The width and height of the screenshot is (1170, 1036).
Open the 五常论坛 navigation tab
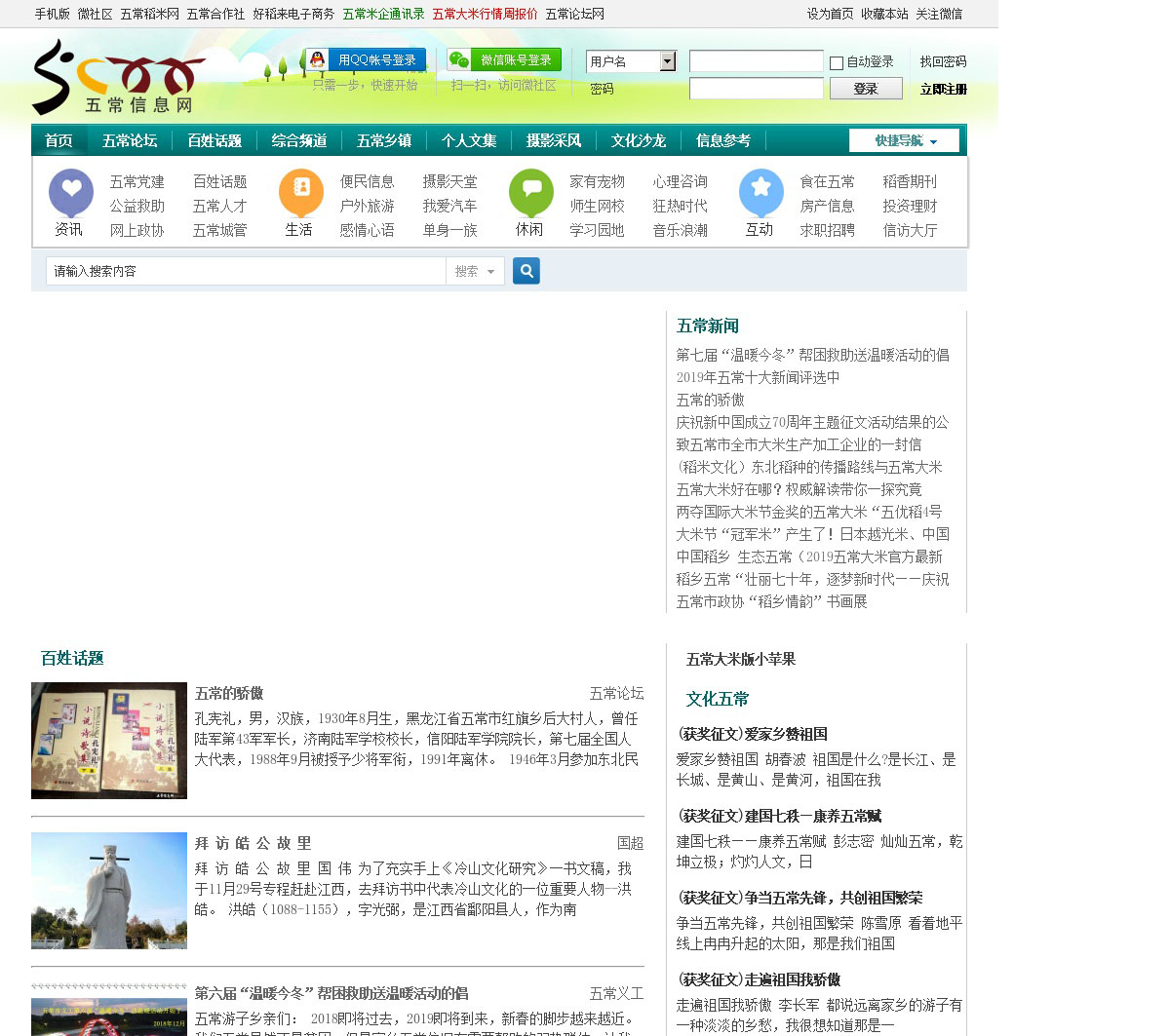tap(130, 141)
